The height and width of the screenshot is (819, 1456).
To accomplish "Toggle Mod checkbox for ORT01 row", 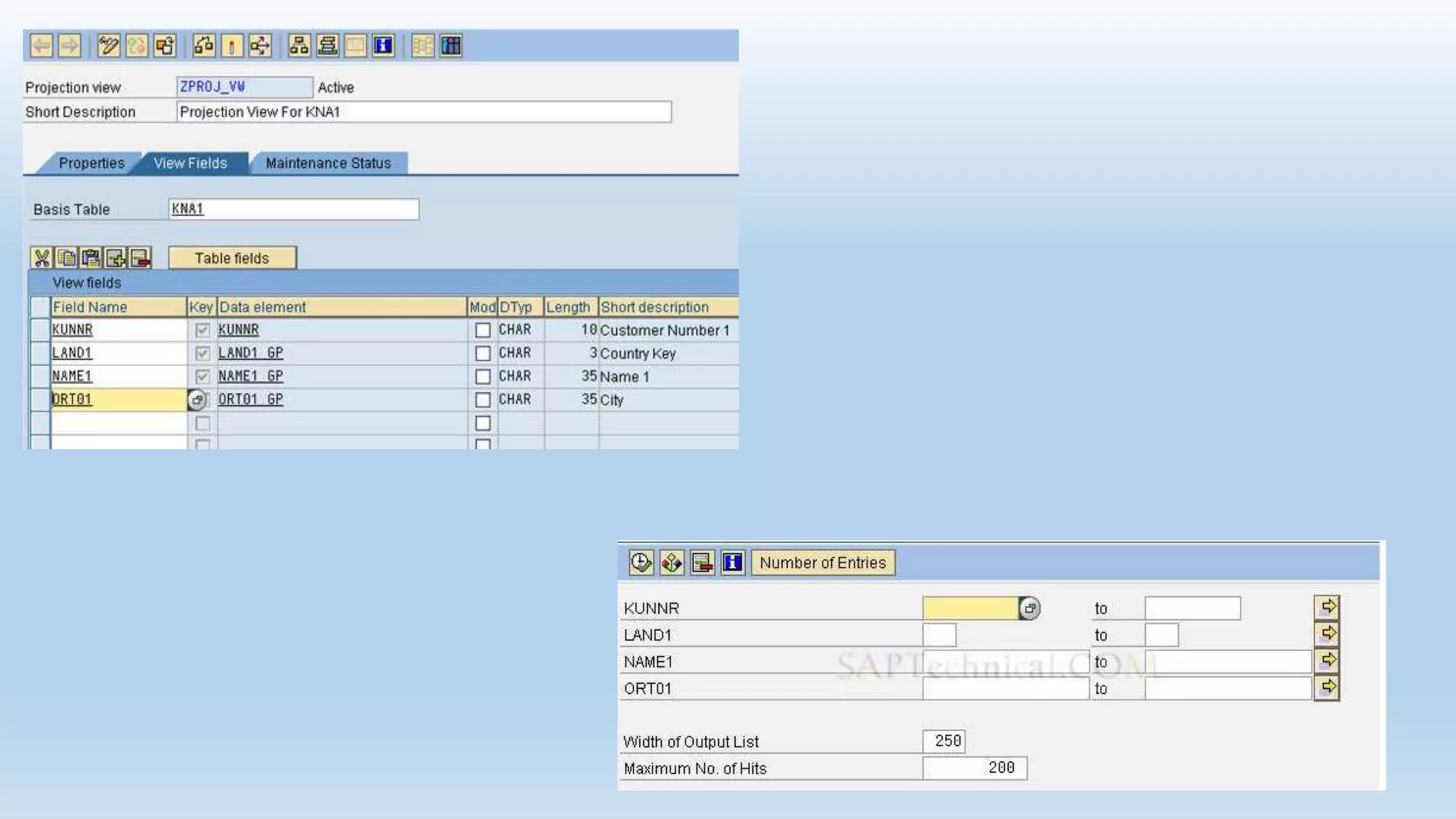I will 483,400.
